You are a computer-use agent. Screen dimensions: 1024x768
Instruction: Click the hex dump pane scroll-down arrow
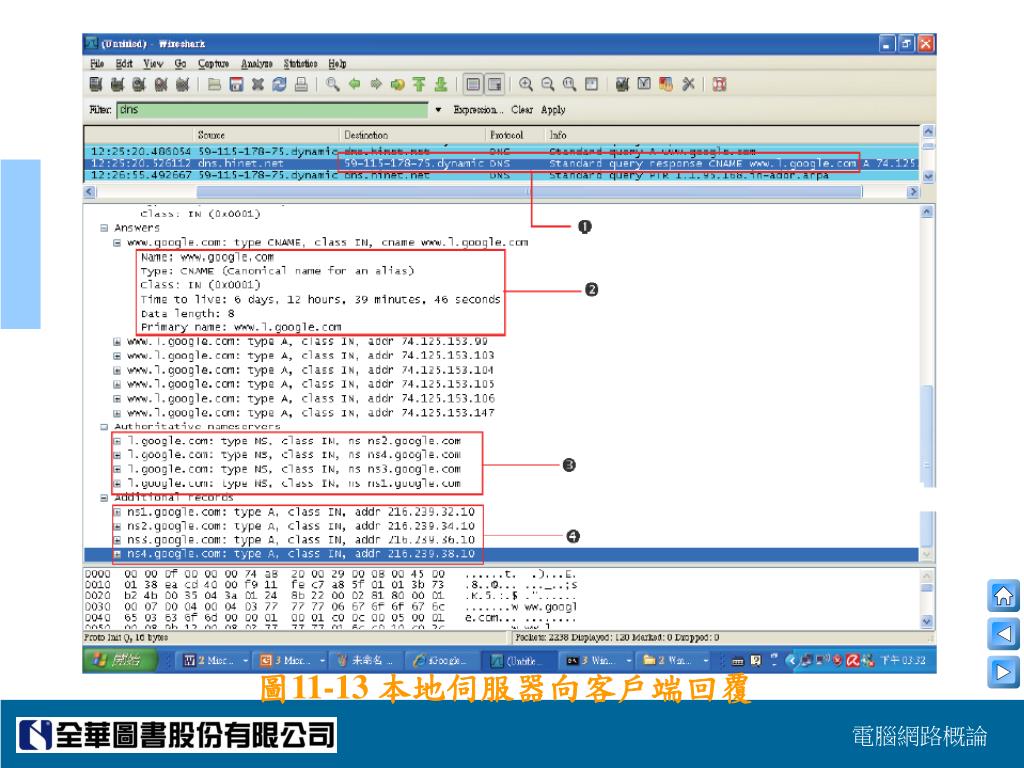[x=927, y=621]
